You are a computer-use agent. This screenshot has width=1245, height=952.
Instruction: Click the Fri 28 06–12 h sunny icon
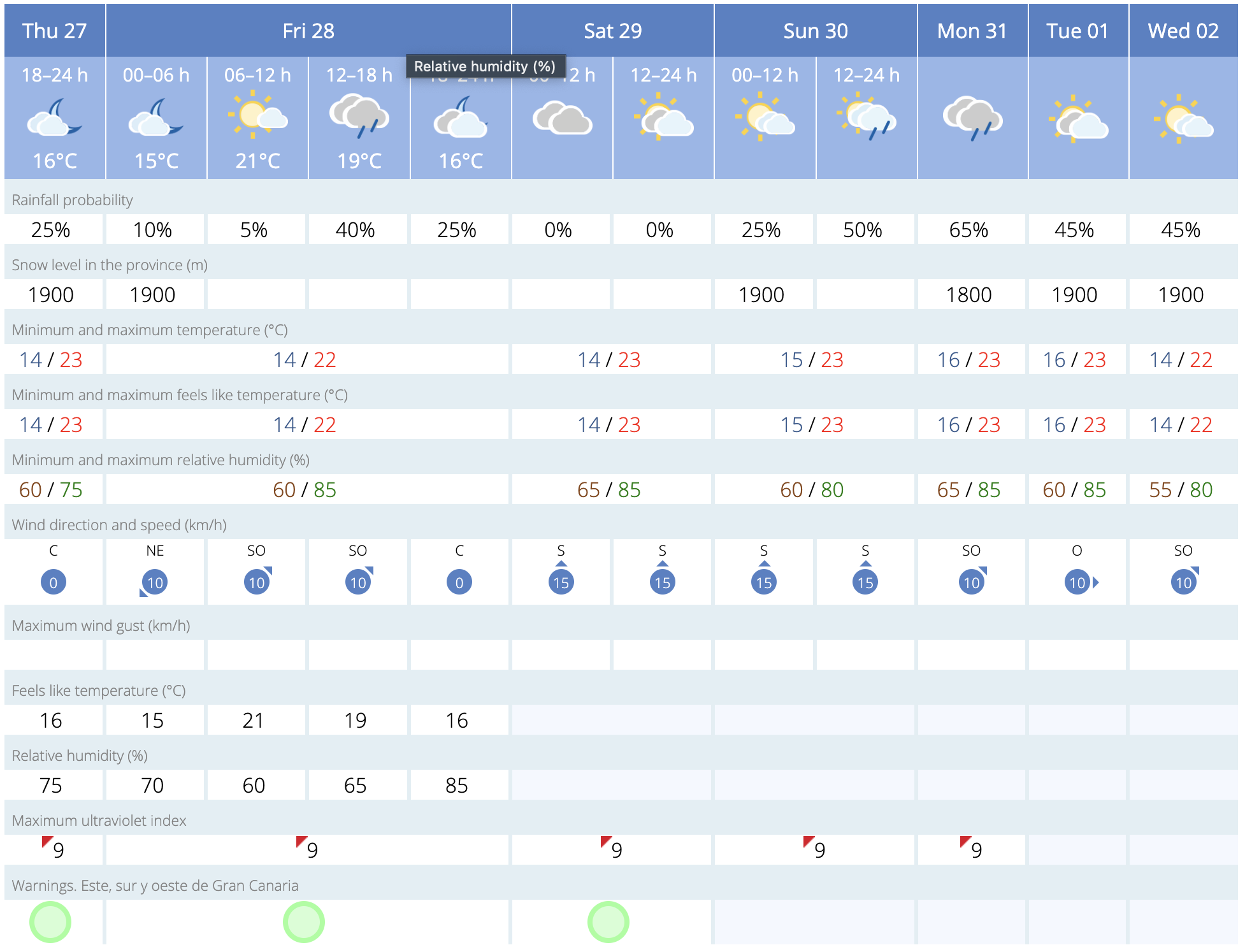pyautogui.click(x=257, y=117)
